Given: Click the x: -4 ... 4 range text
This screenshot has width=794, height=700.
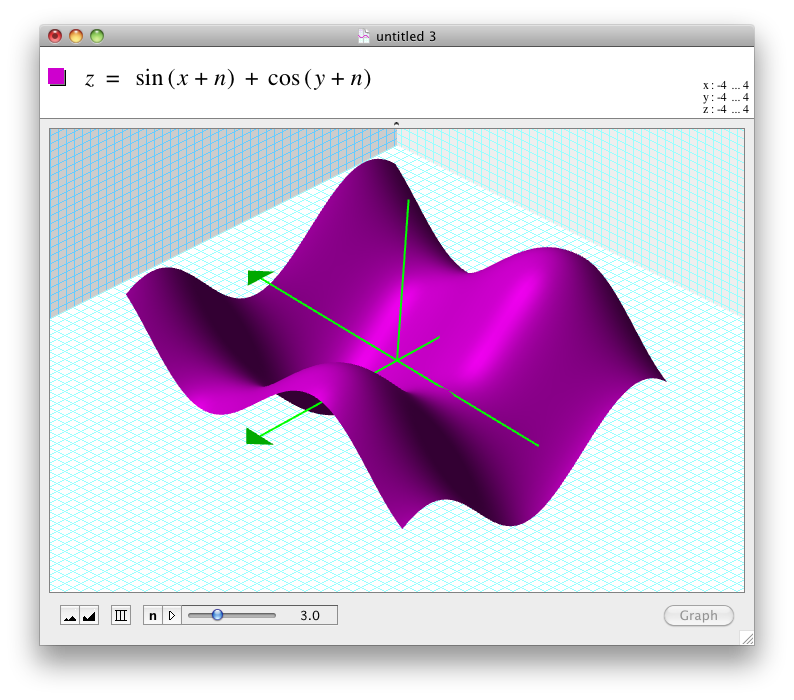Looking at the screenshot, I should click(x=726, y=85).
